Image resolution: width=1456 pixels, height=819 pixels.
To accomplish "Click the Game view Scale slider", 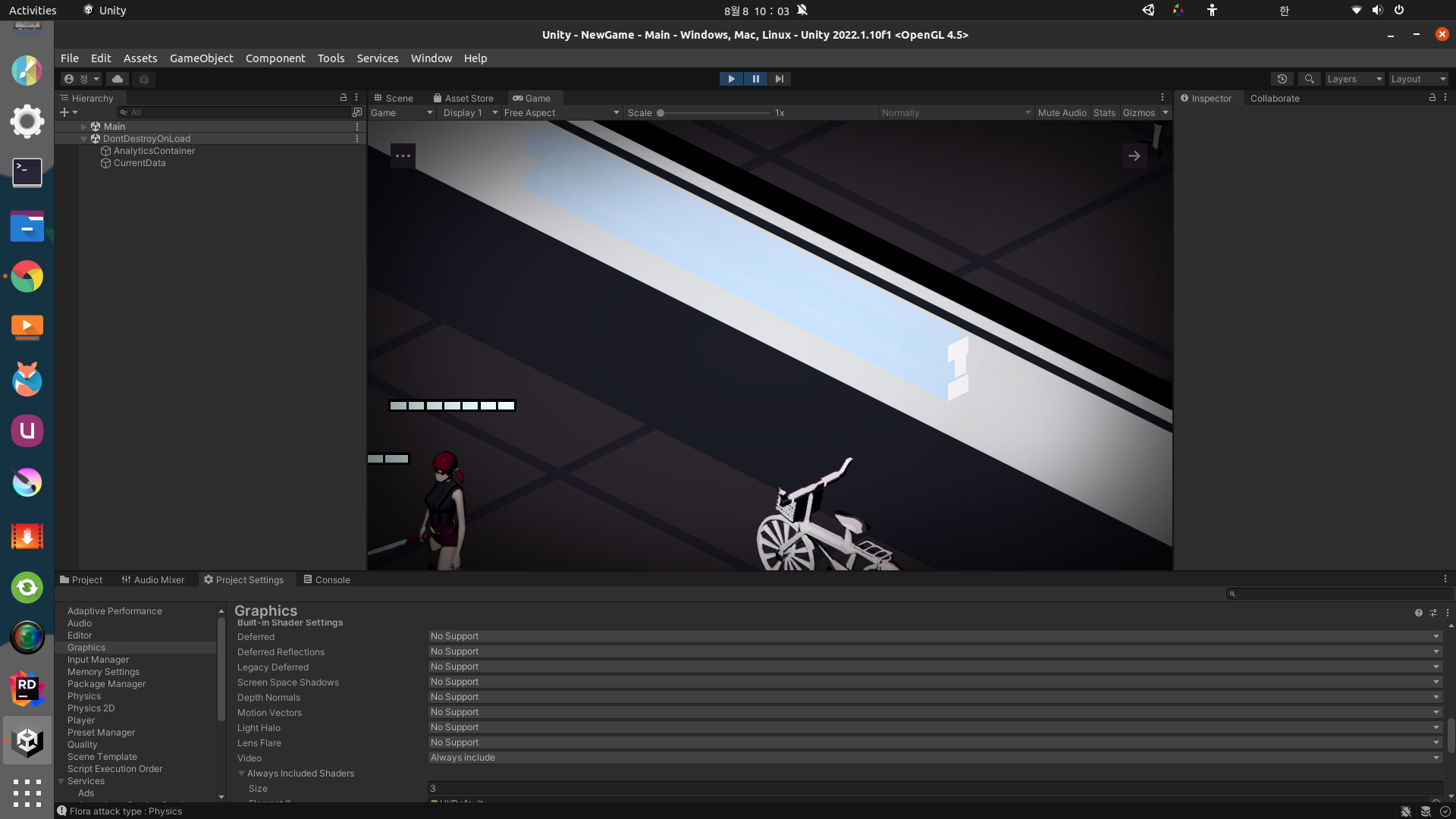I will tap(714, 113).
